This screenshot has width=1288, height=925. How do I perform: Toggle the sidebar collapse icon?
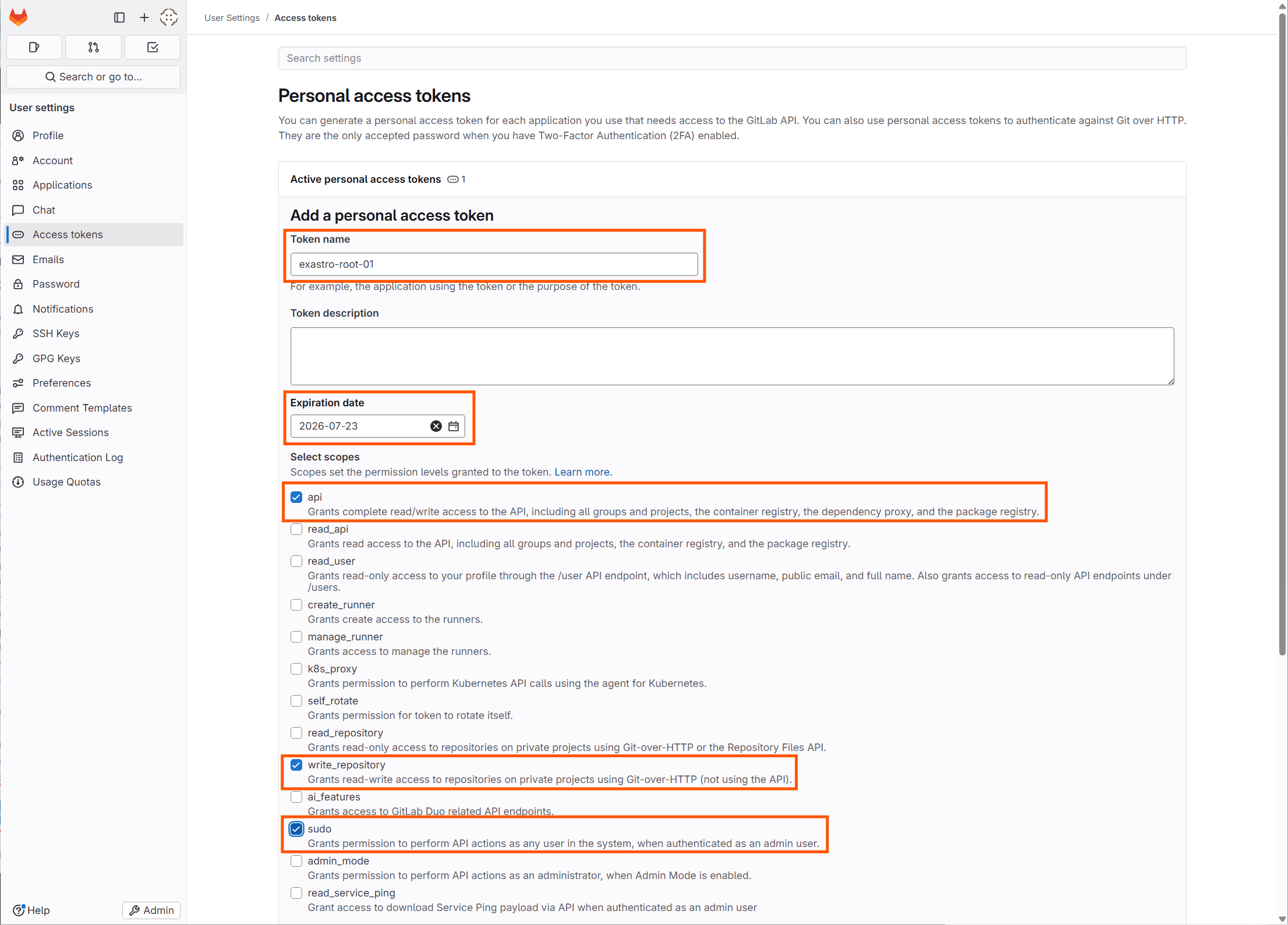coord(119,17)
